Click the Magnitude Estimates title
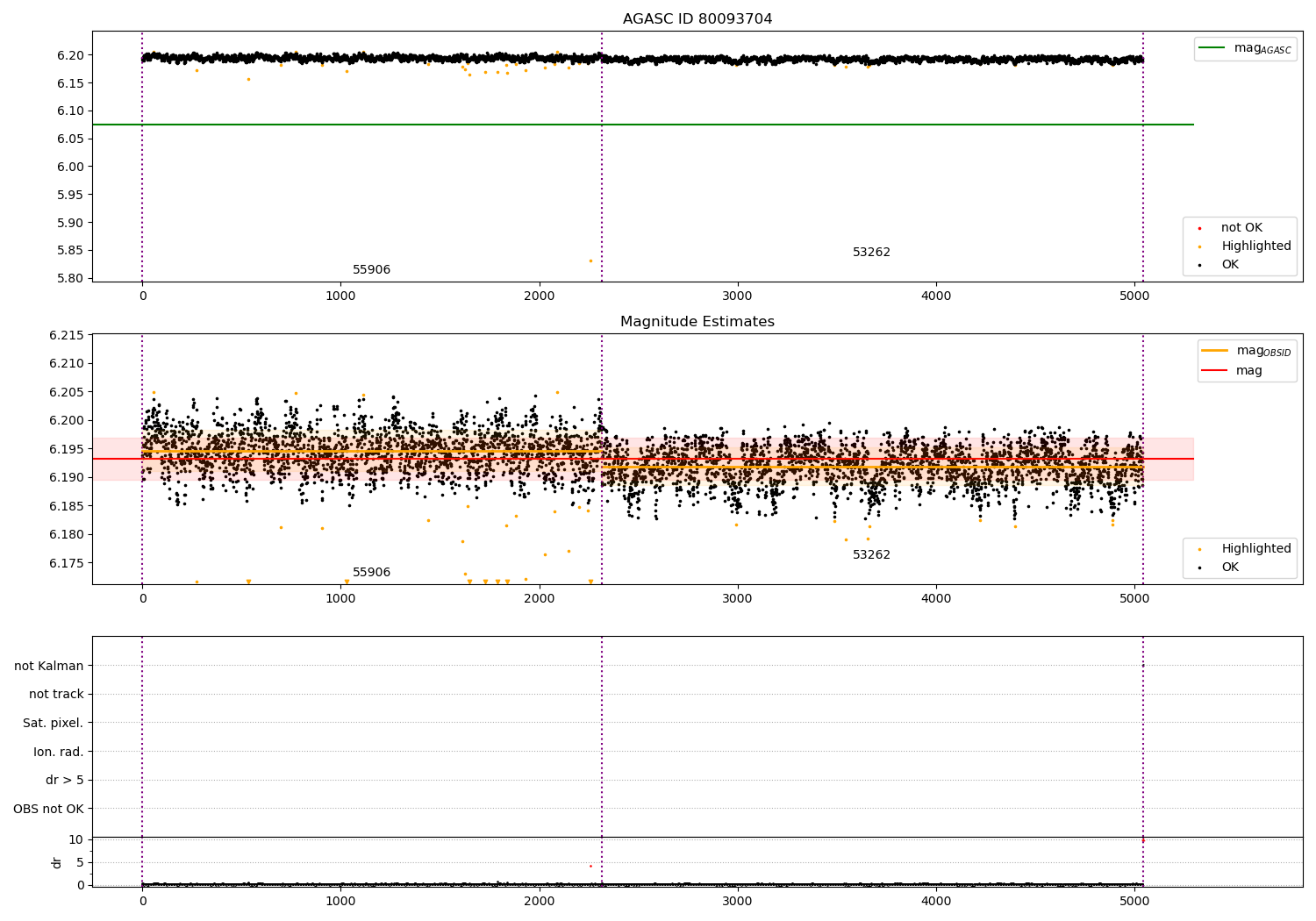The width and height of the screenshot is (1316, 921). (697, 322)
